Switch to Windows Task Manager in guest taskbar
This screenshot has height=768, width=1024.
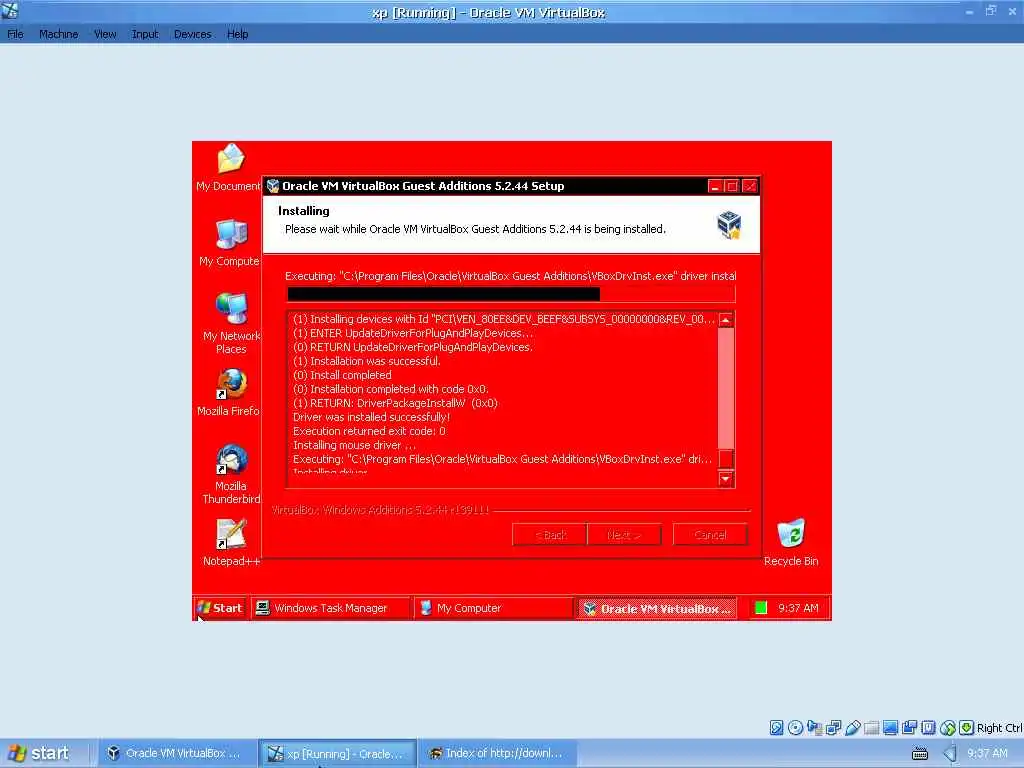(x=330, y=608)
